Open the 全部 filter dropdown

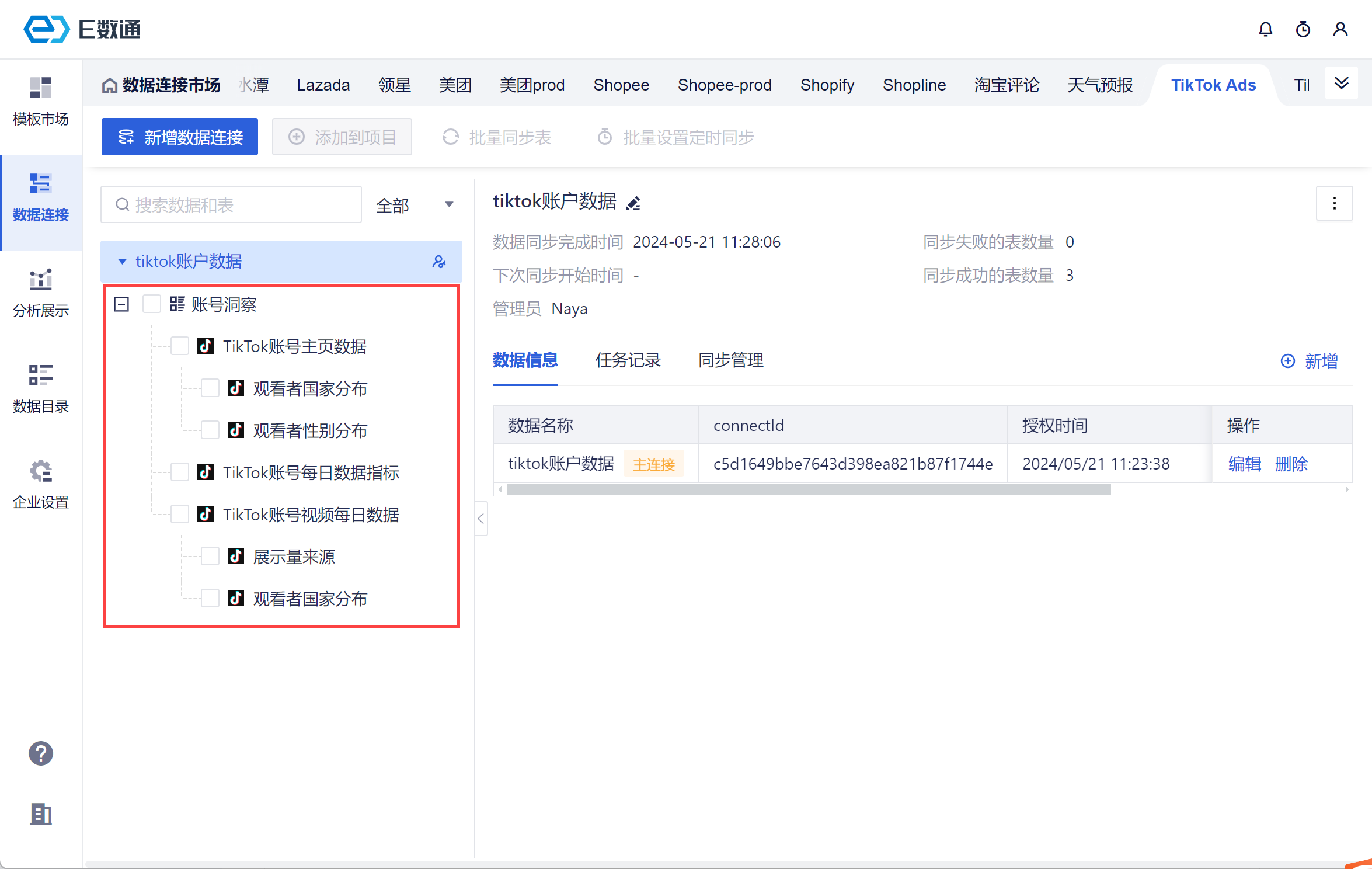point(415,205)
